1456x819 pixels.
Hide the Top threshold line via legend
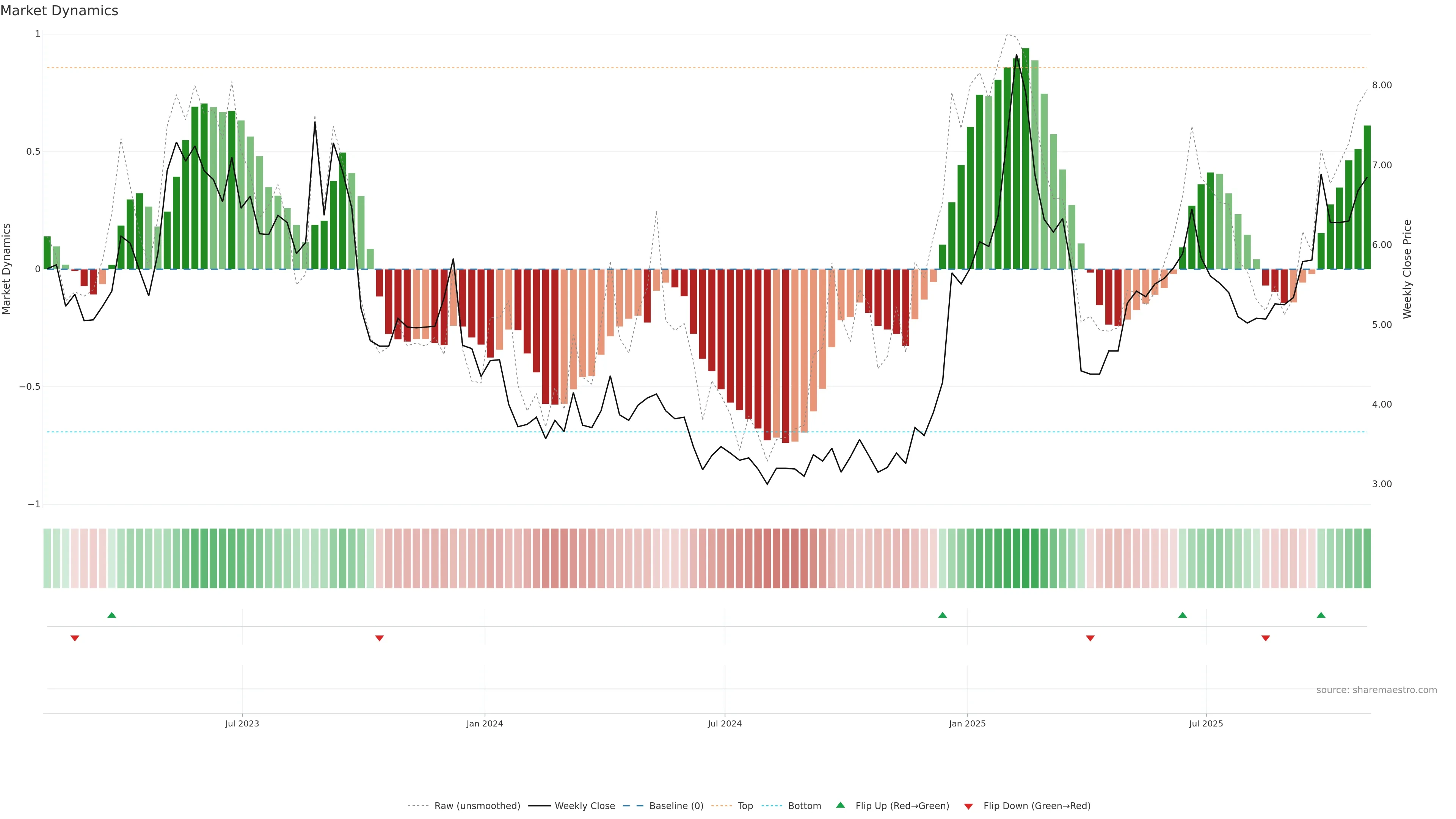(745, 806)
